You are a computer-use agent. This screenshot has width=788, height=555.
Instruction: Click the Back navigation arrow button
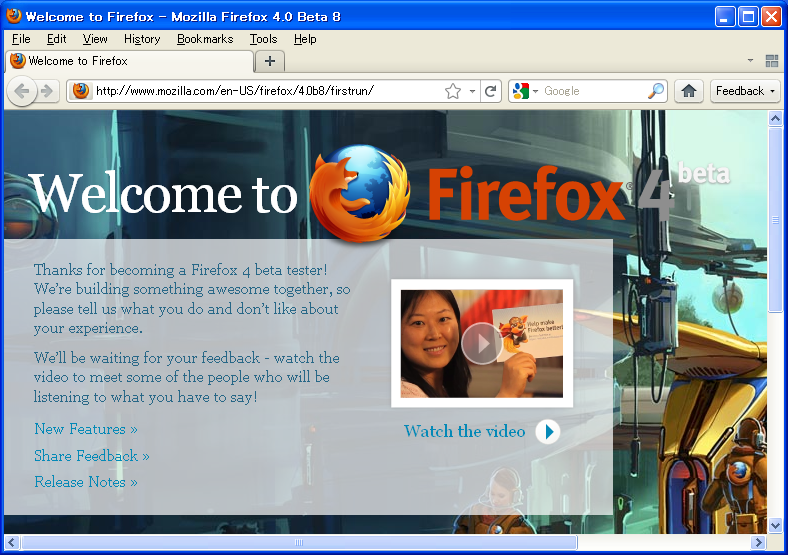tap(22, 91)
